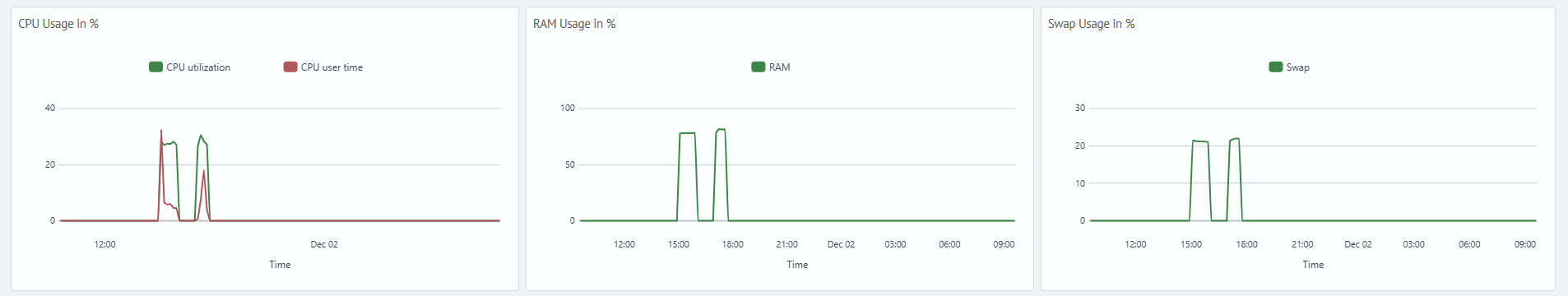This screenshot has height=296, width=1568.
Task: Click the 12:00 label on CPU chart
Action: [104, 244]
